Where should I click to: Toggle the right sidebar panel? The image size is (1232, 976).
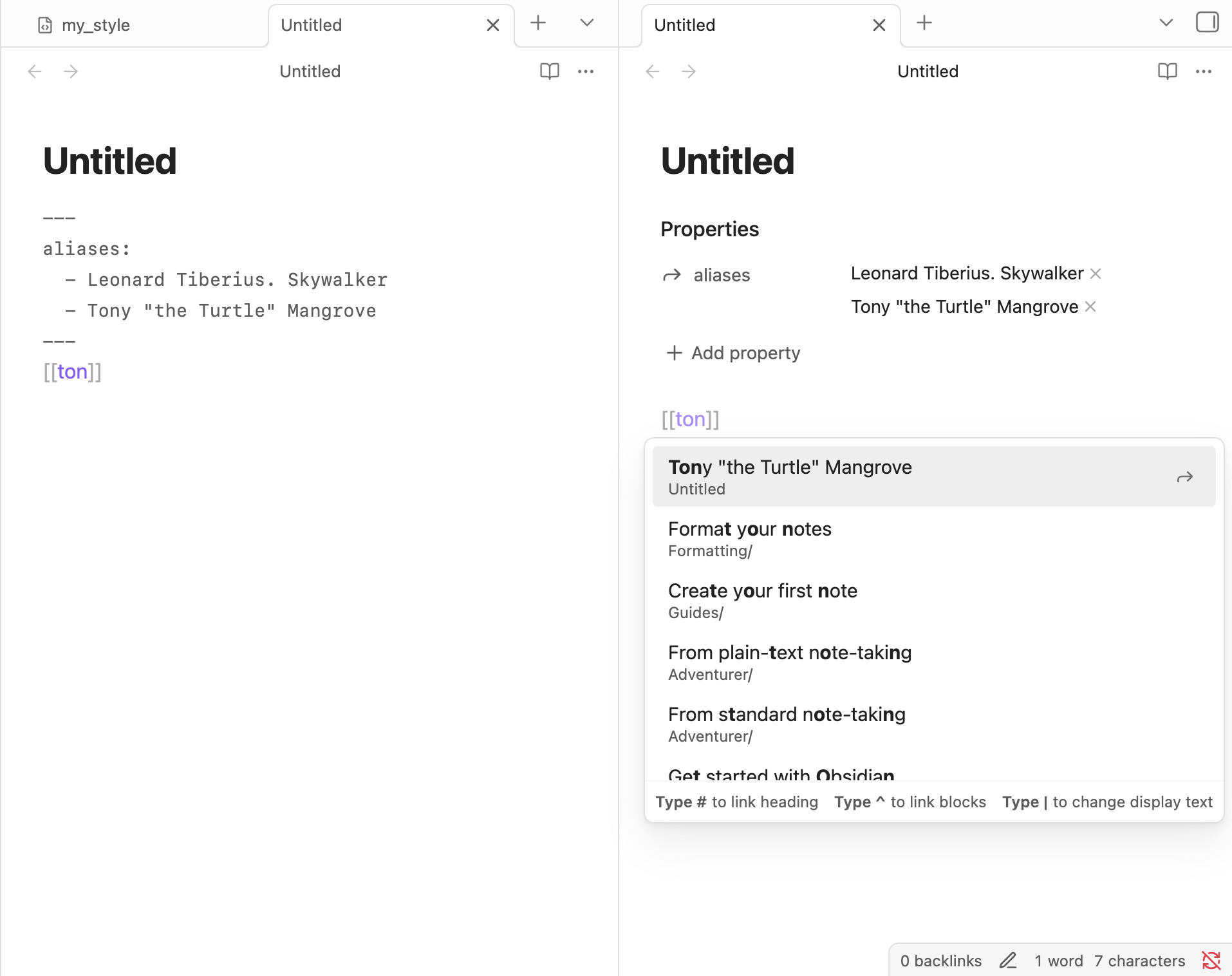click(x=1207, y=23)
